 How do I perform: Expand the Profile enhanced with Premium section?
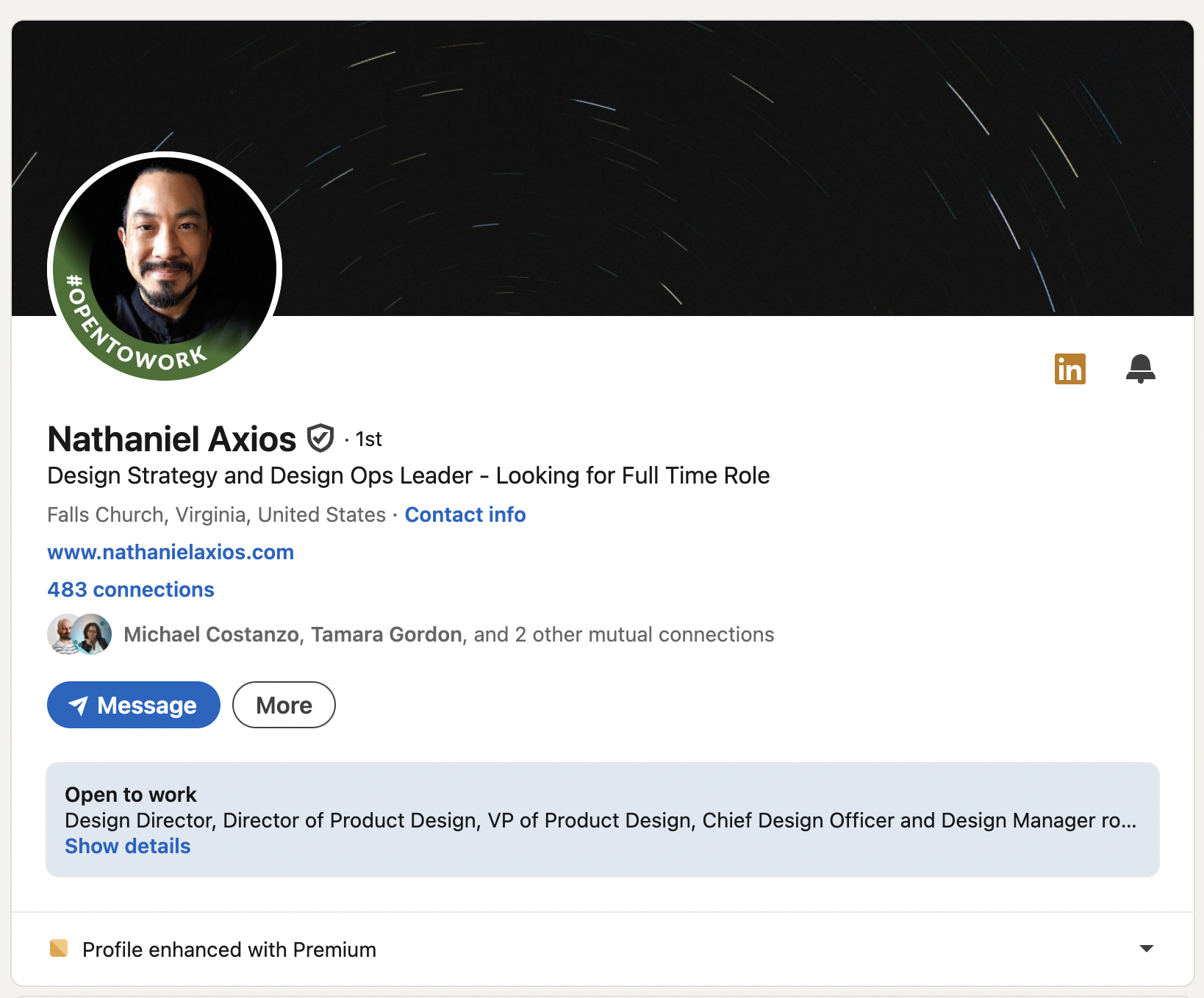tap(1145, 949)
